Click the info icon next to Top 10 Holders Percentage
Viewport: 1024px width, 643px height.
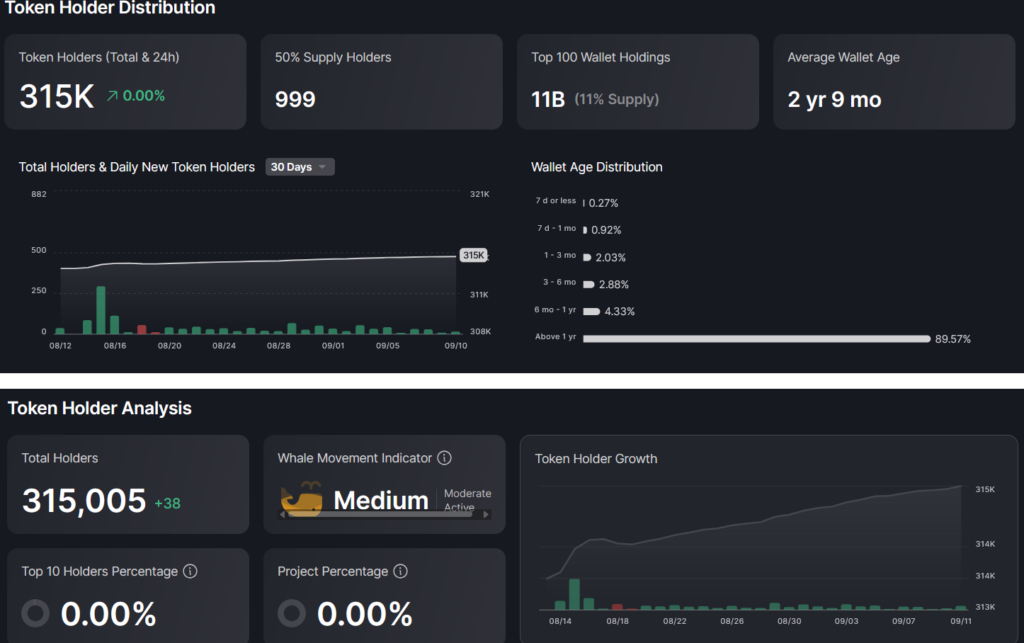[x=190, y=571]
